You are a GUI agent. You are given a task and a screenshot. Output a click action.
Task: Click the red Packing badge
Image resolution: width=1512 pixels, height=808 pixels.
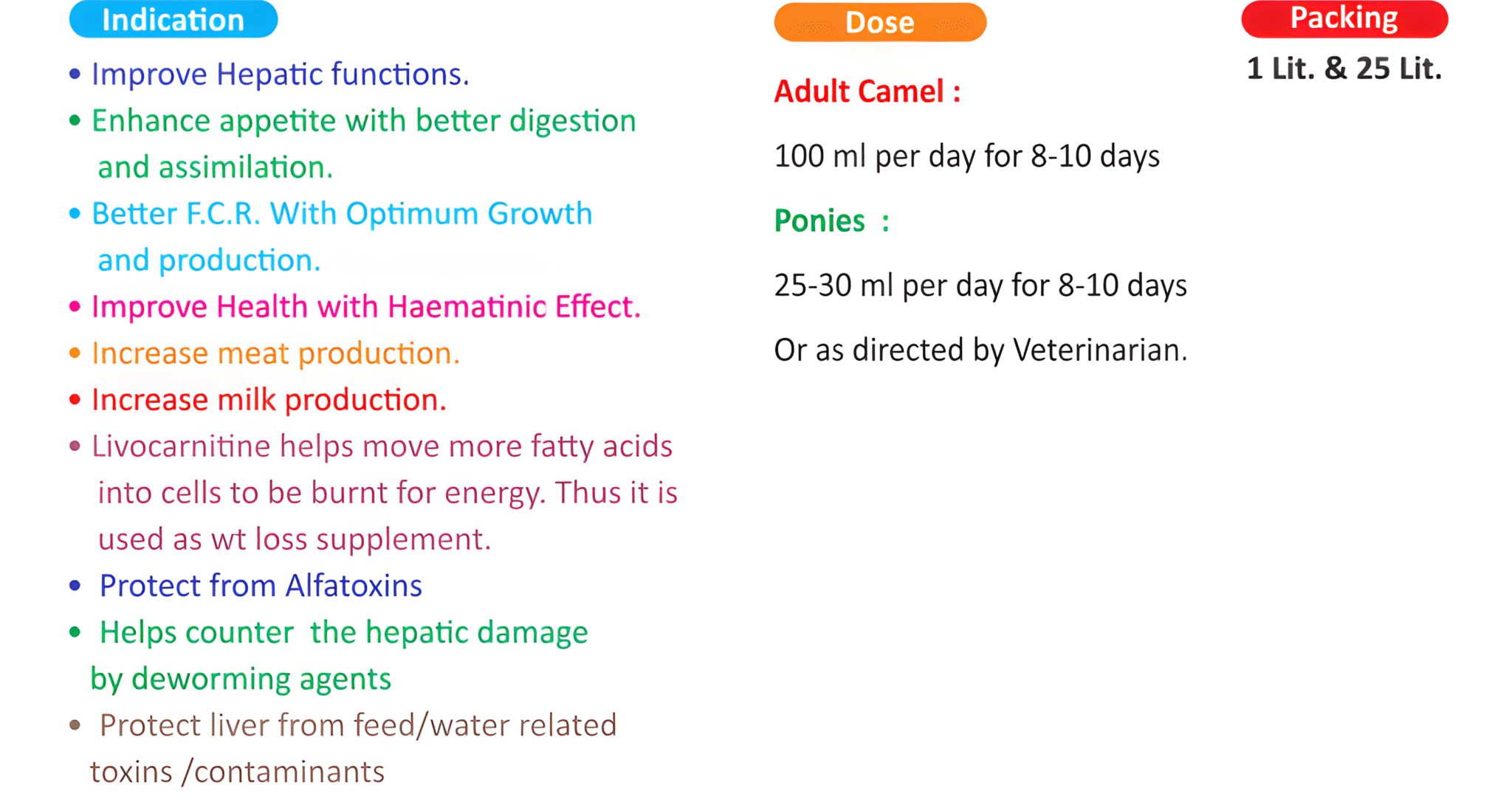(x=1344, y=18)
